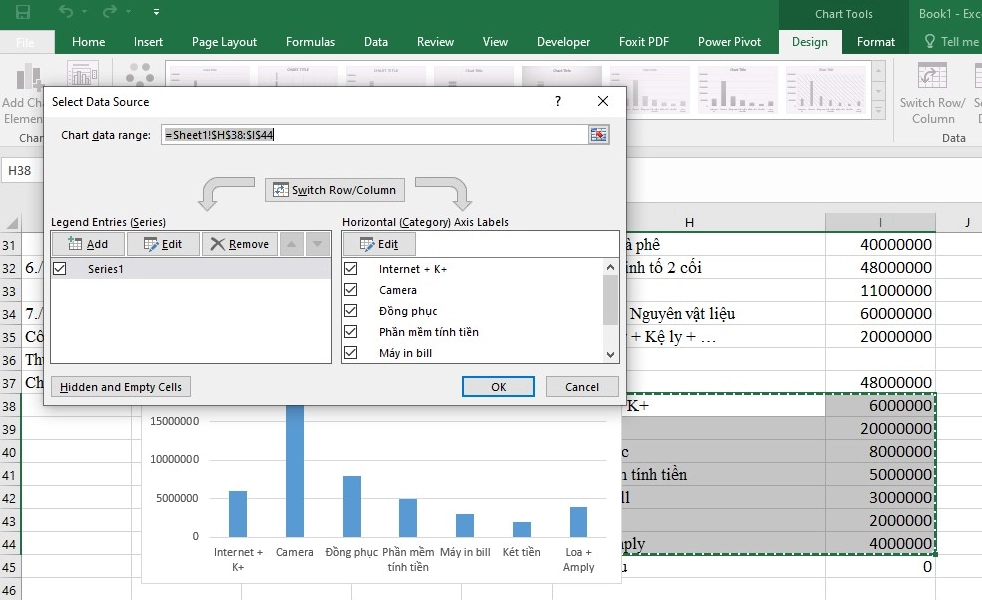Click cell with Nguyên vật liệu text
Screen dimensions: 982x600
click(725, 313)
